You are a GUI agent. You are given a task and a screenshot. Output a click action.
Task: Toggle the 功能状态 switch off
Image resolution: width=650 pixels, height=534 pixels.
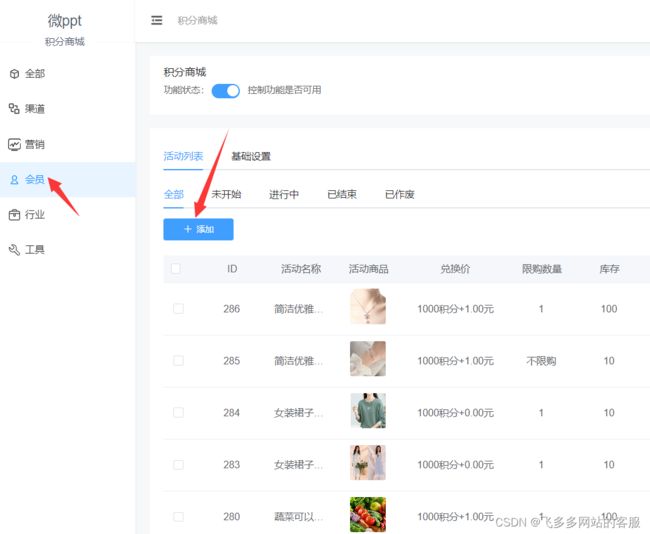226,90
